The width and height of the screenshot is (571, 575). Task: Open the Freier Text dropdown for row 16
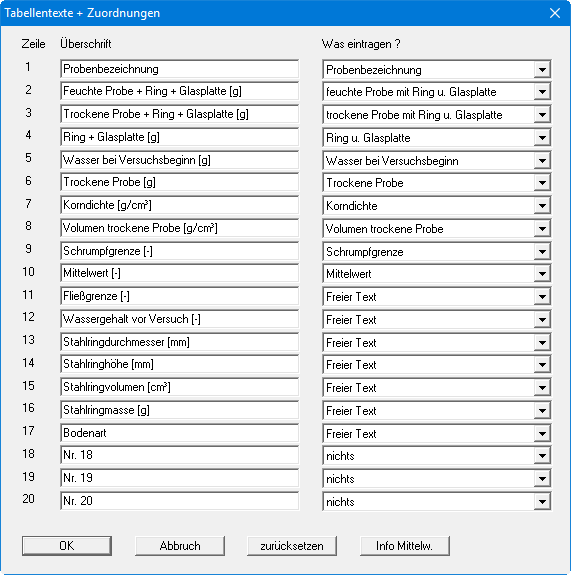tap(542, 411)
